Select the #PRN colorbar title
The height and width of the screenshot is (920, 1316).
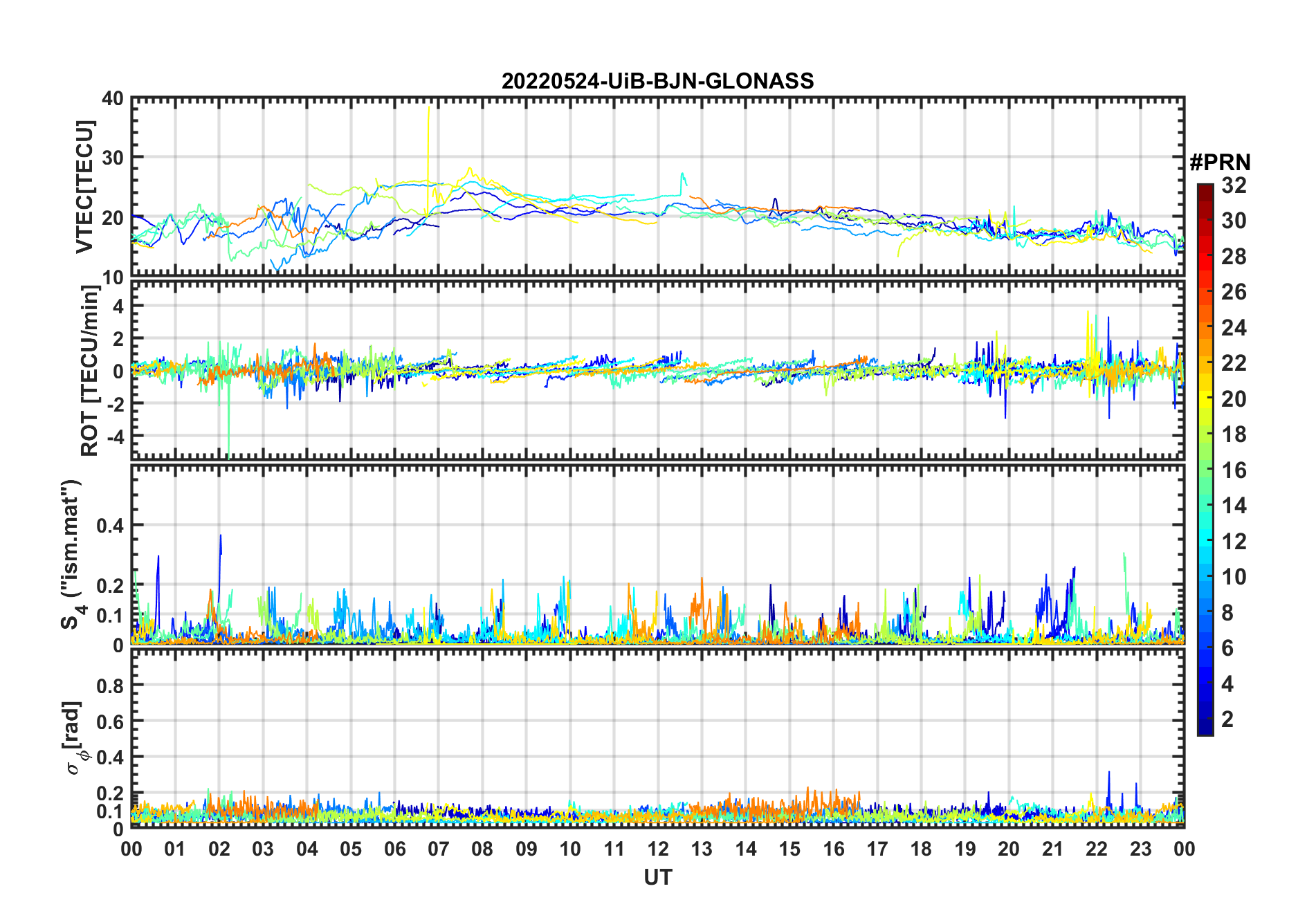1220,163
